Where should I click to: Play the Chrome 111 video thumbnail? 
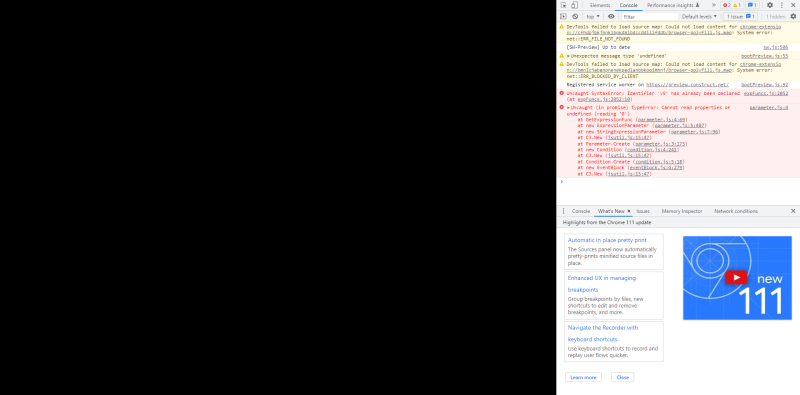point(736,277)
